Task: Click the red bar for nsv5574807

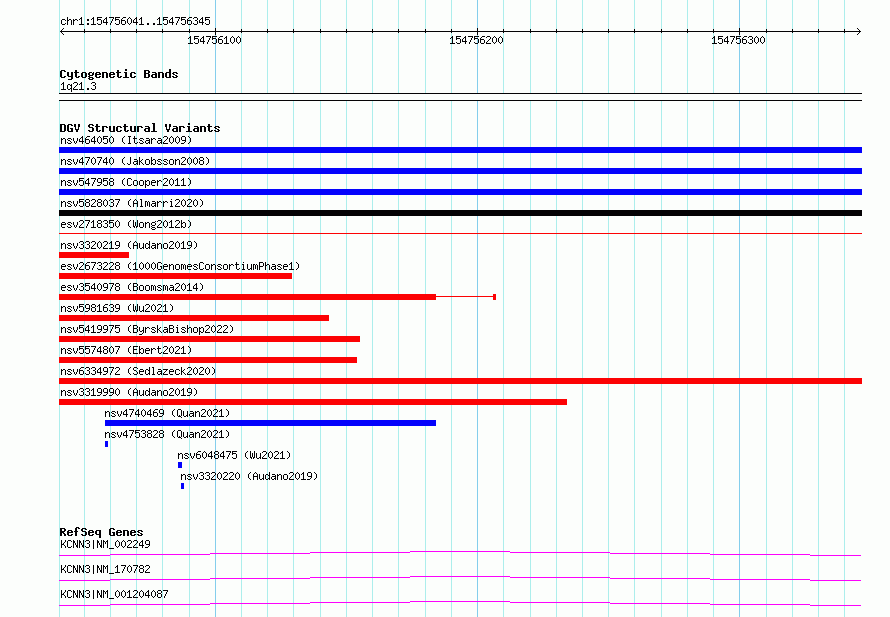Action: (x=208, y=360)
